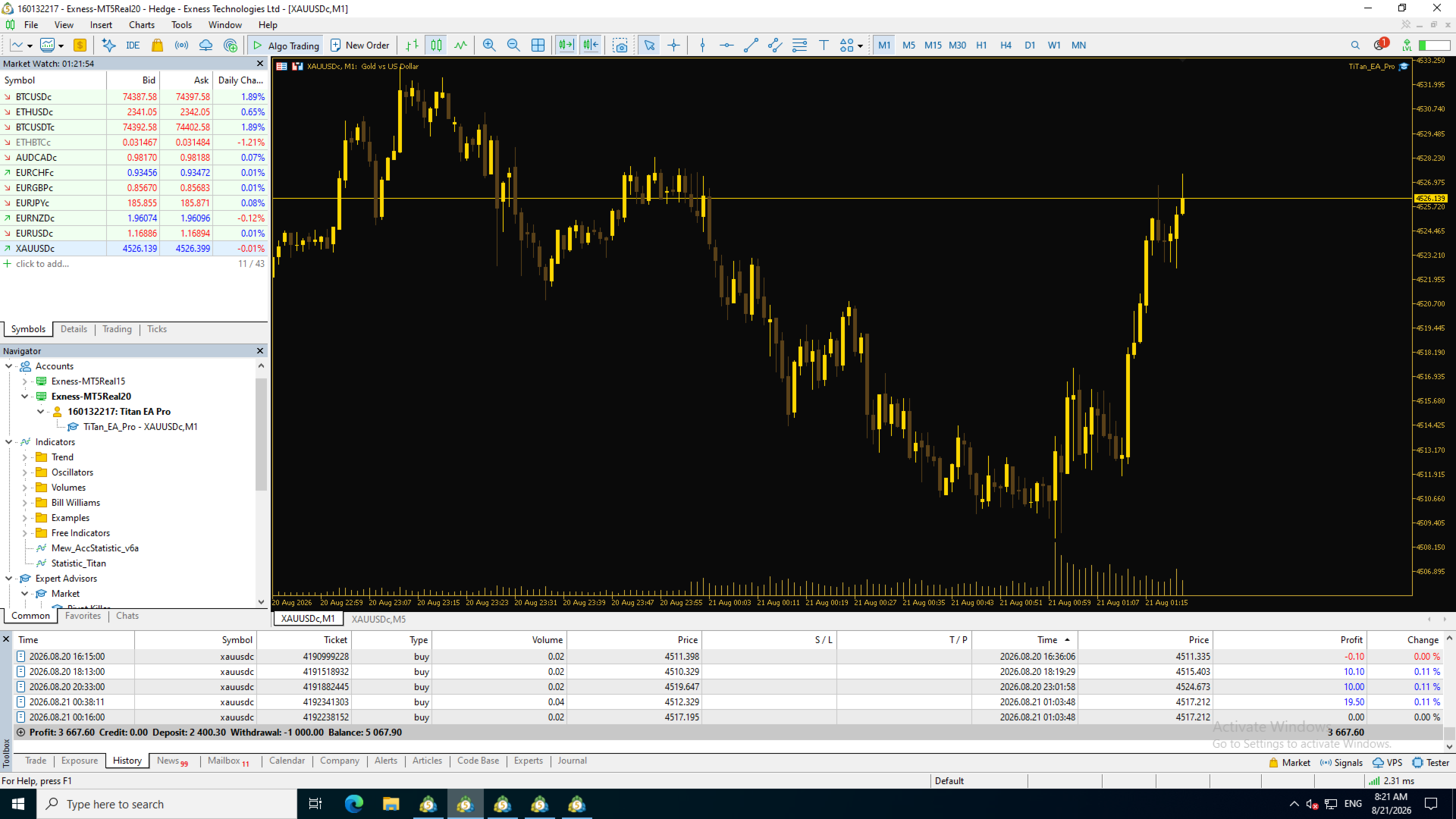
Task: Open the Favorites tab in Navigator
Action: click(x=83, y=616)
